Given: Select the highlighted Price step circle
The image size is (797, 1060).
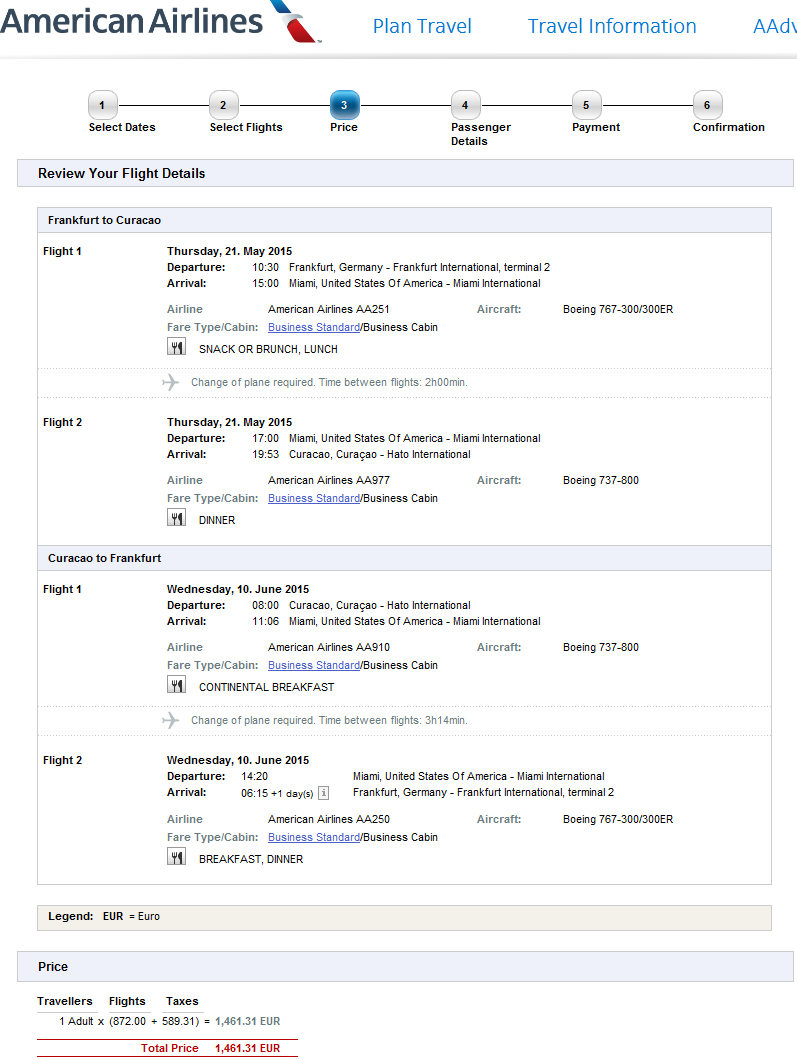Looking at the screenshot, I should tap(344, 104).
